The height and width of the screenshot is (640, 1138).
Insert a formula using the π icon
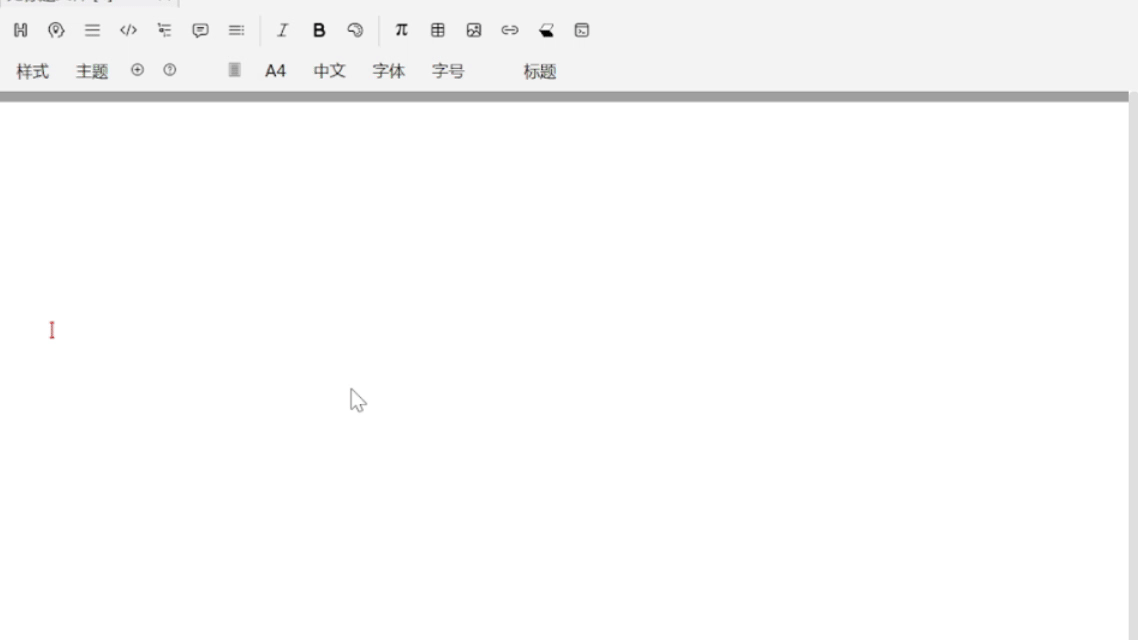coord(401,30)
